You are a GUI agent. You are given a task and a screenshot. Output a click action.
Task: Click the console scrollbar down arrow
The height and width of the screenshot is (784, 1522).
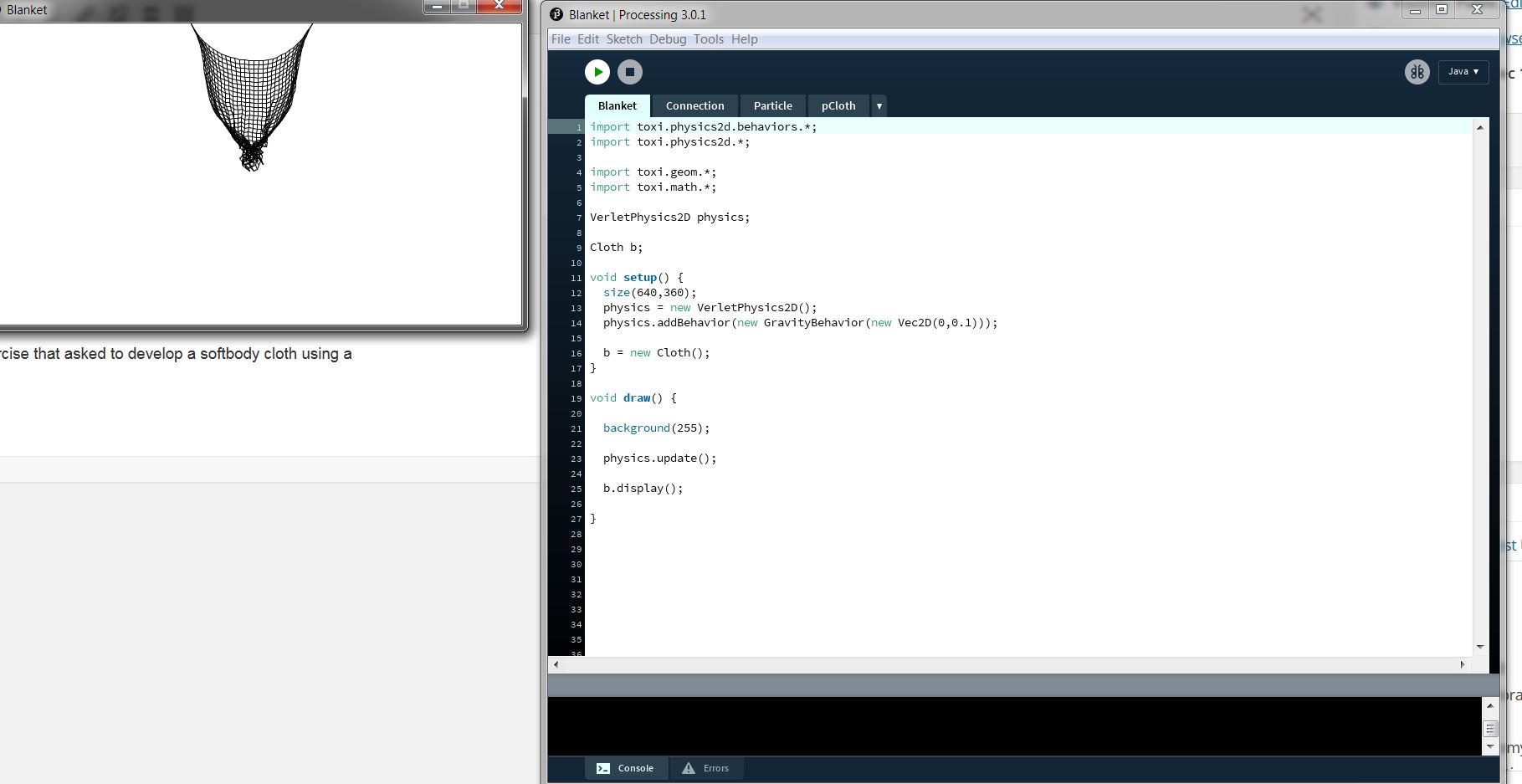pyautogui.click(x=1489, y=746)
